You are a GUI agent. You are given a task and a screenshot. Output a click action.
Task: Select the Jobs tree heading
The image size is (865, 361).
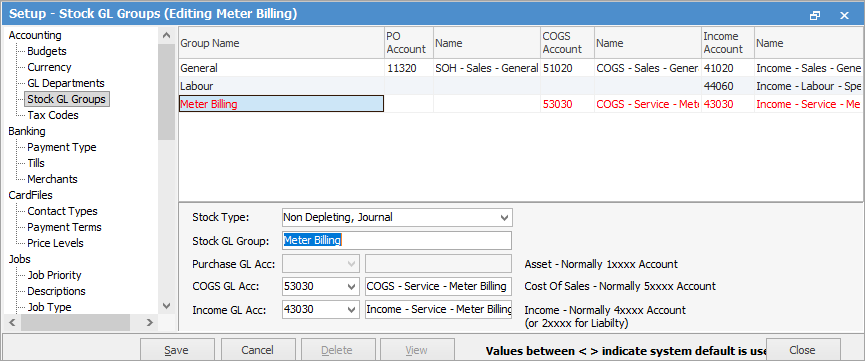(19, 259)
